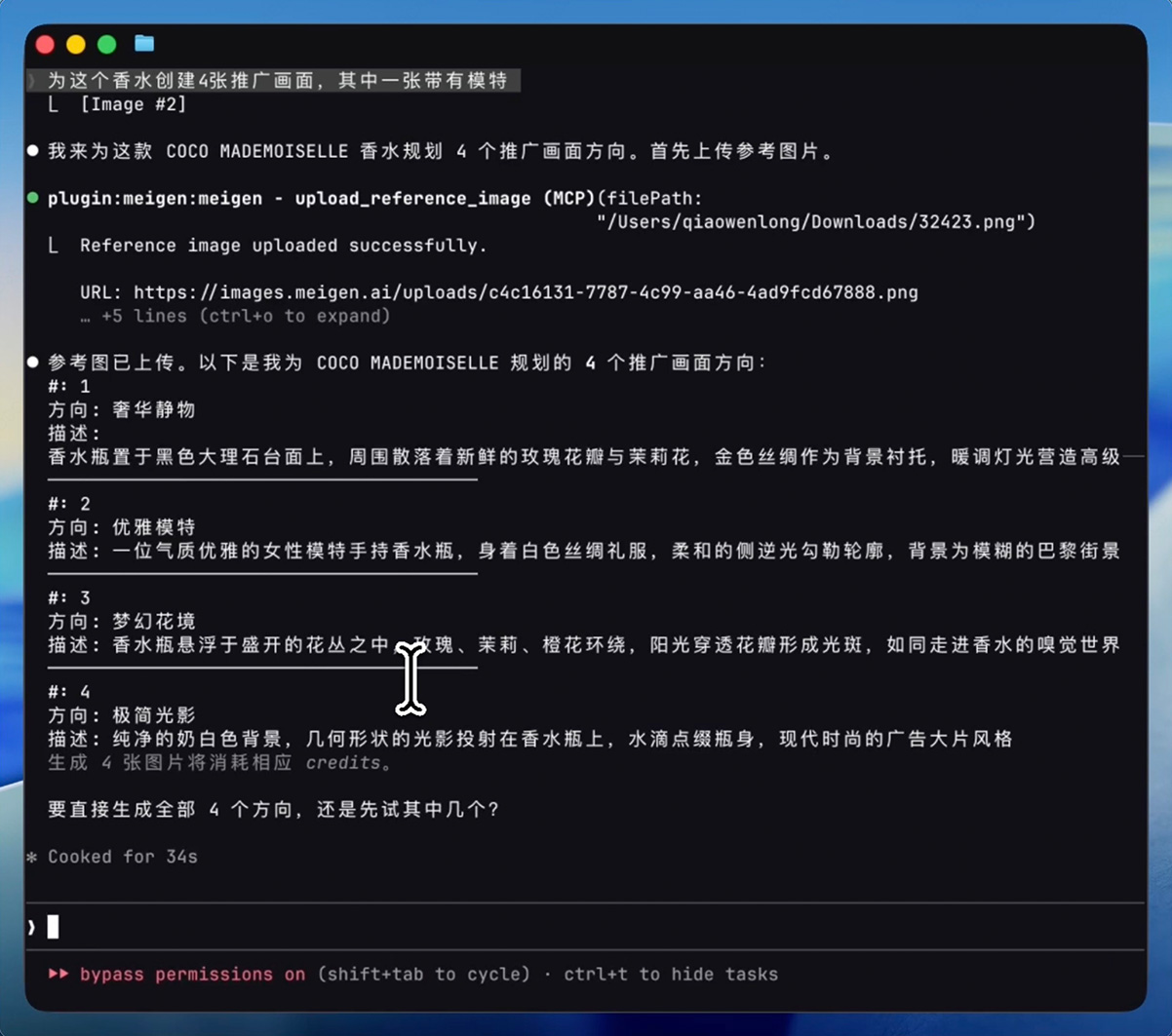
Task: Click description starting '纯净的奶白色背景'
Action: [563, 739]
